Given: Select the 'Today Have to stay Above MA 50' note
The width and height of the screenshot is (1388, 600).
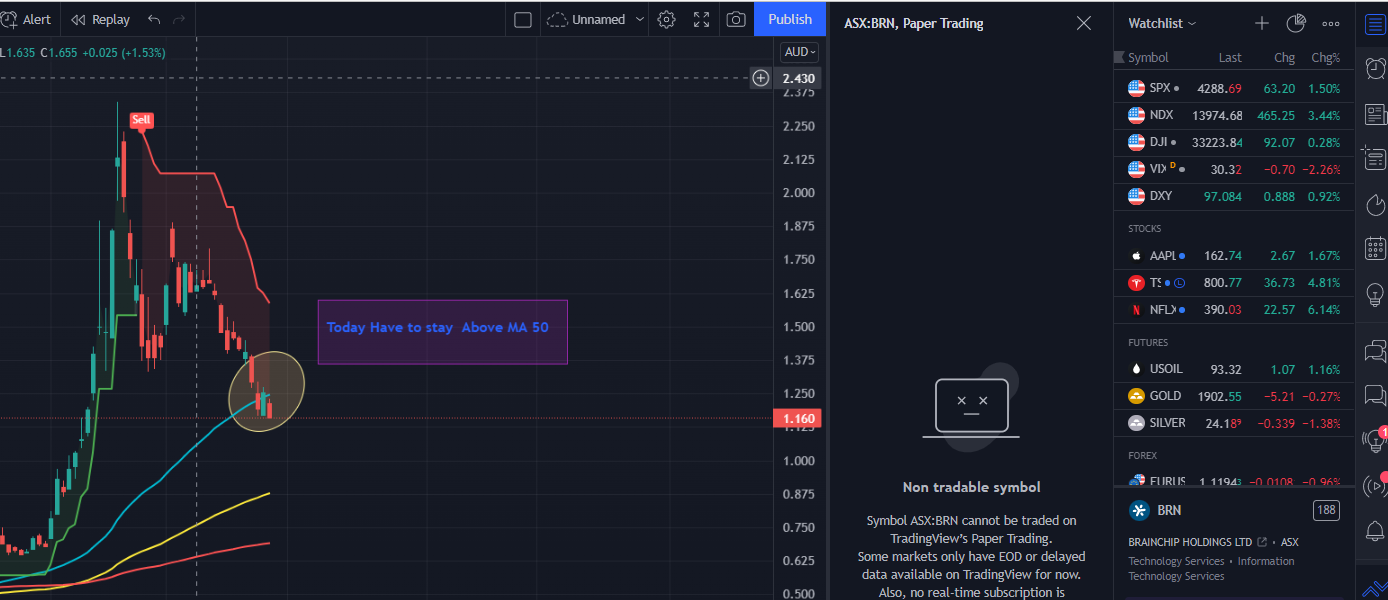Looking at the screenshot, I should click(442, 331).
